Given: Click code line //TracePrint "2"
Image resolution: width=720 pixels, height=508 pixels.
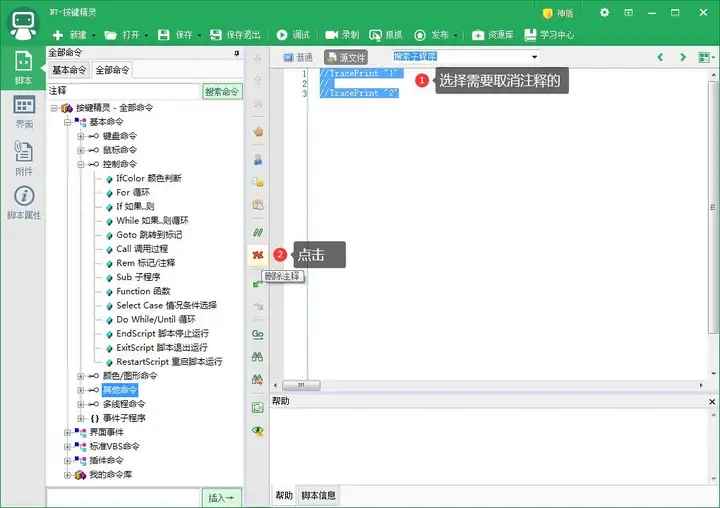Looking at the screenshot, I should point(359,93).
